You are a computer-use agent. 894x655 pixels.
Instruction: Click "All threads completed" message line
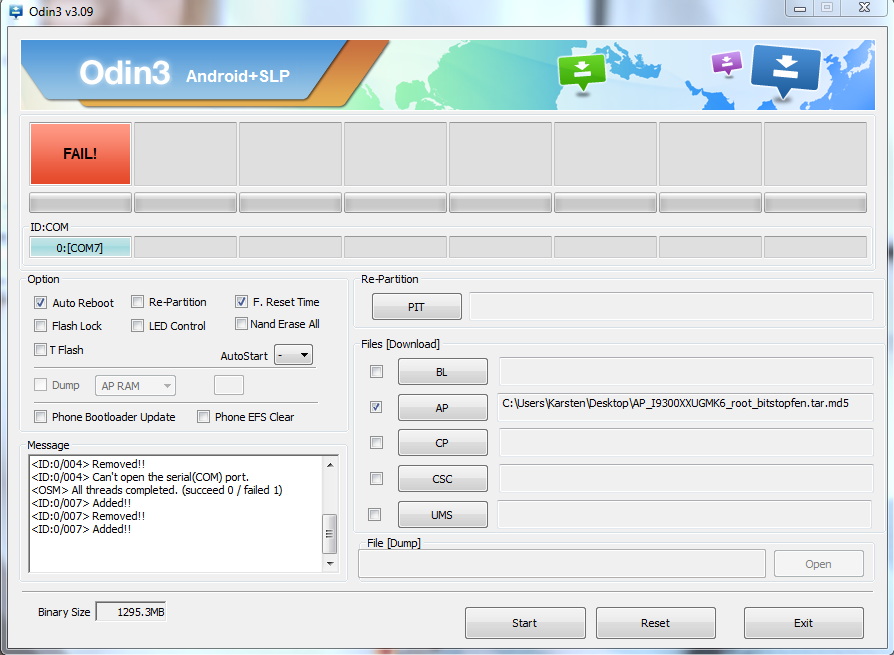click(157, 490)
